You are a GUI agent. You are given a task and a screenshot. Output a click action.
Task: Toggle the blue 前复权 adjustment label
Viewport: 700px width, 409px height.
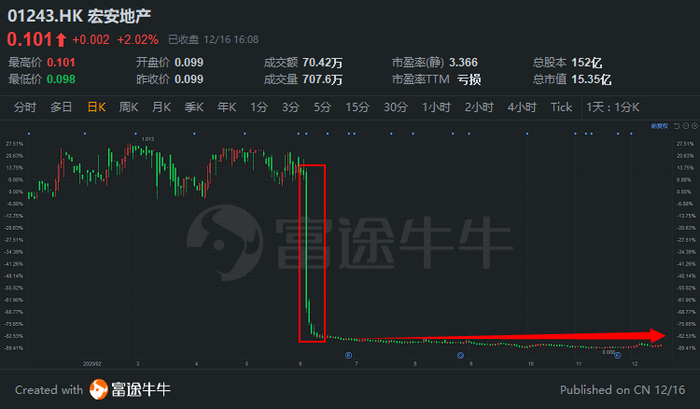[659, 126]
